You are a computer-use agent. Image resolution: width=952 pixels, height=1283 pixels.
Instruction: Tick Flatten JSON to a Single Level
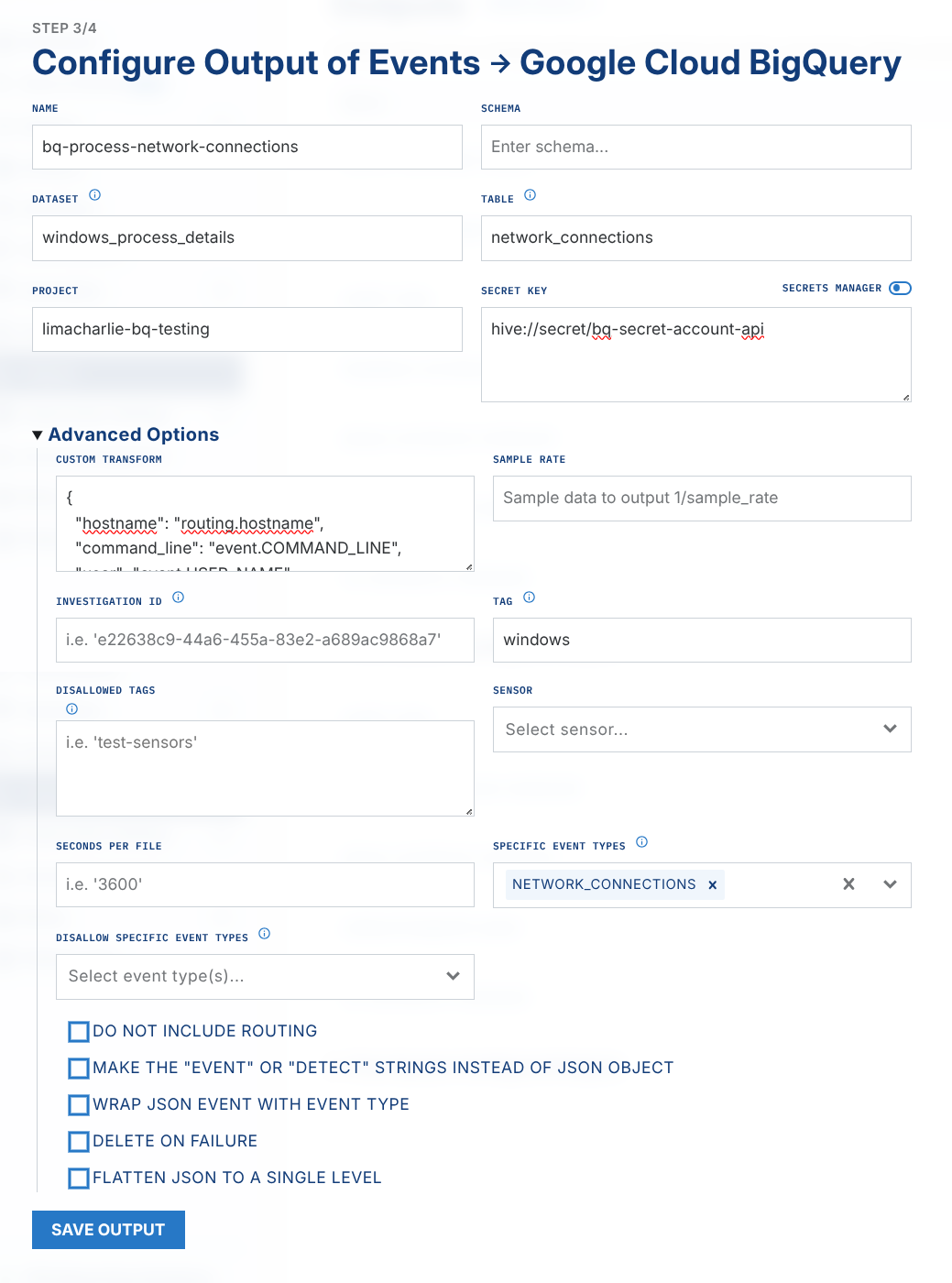(x=79, y=1179)
